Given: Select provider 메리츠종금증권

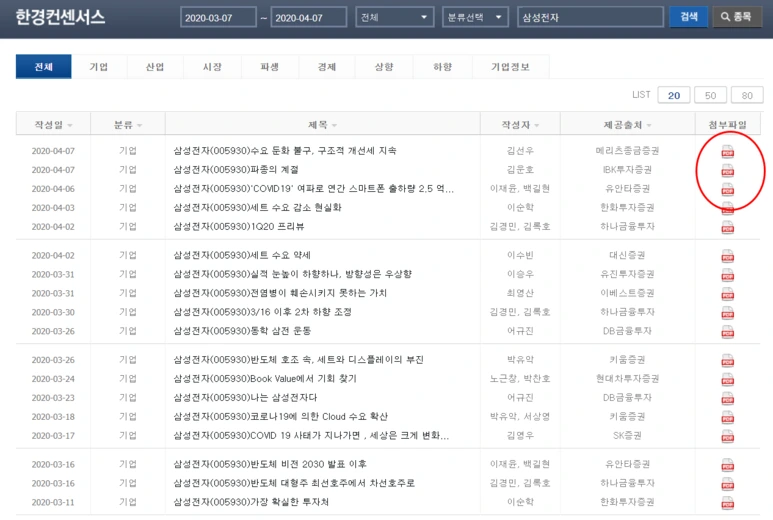Looking at the screenshot, I should coord(627,150).
